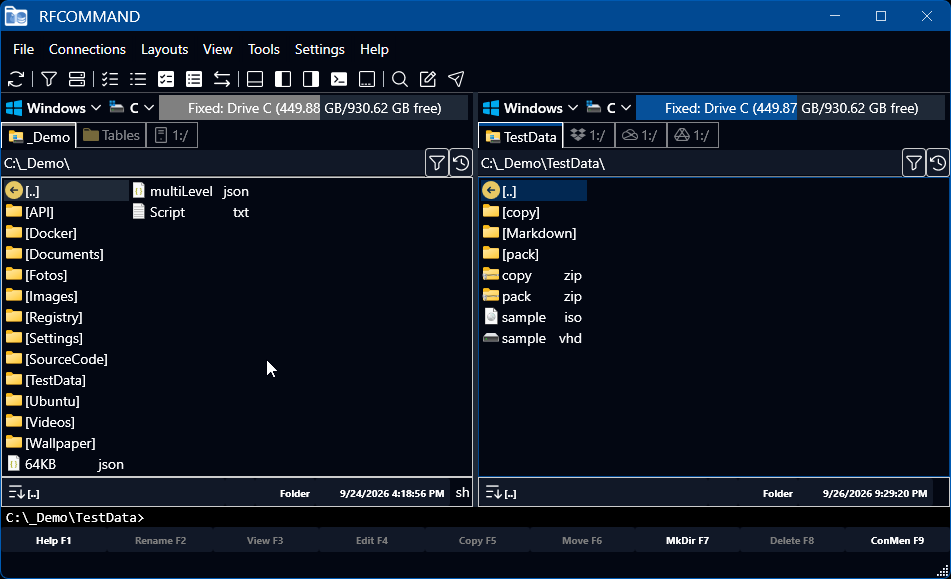951x579 pixels.
Task: Select the [Docker] folder icon
Action: [x=13, y=232]
